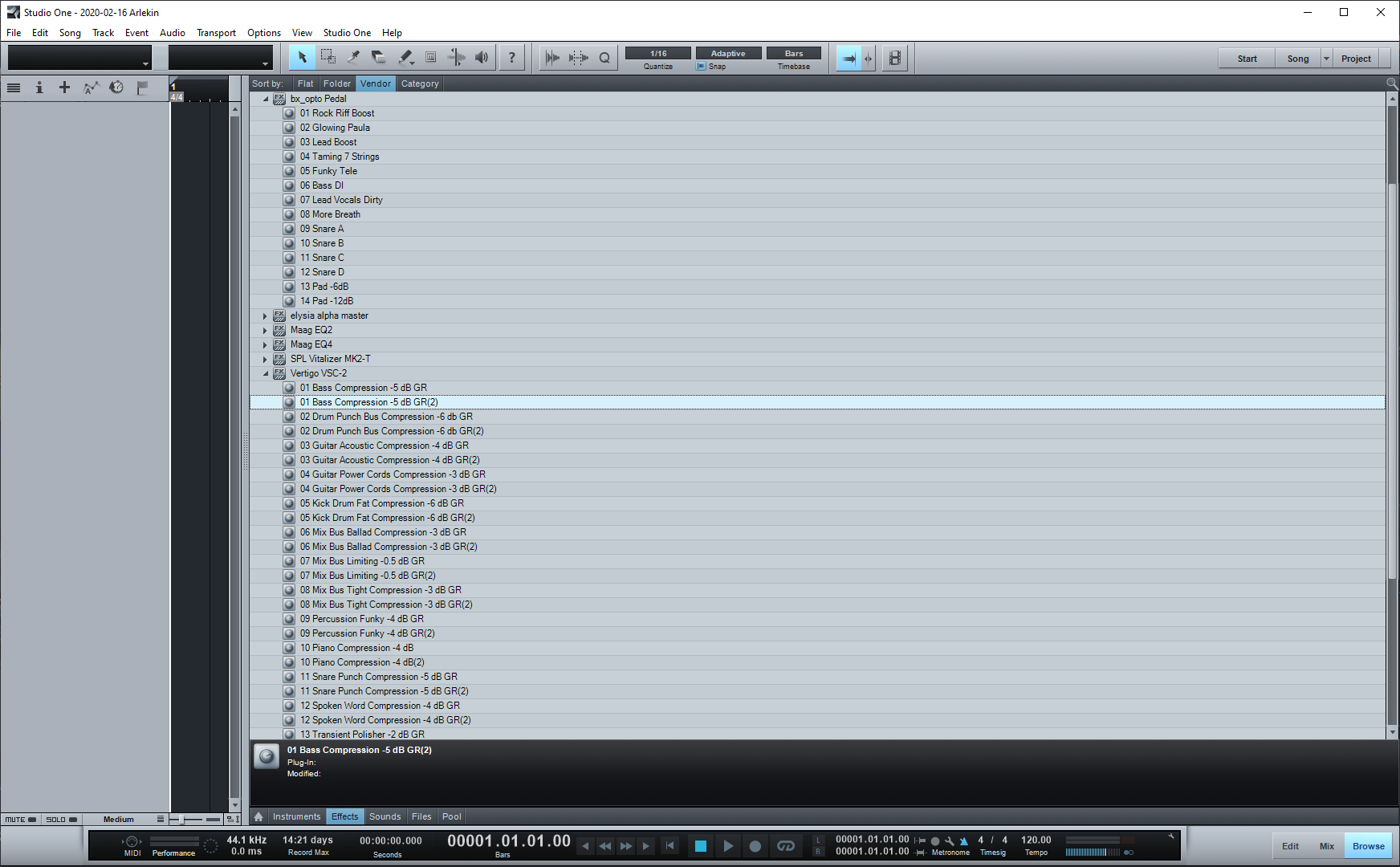Toggle the metronome click on
This screenshot has height=867, width=1400.
point(963,841)
